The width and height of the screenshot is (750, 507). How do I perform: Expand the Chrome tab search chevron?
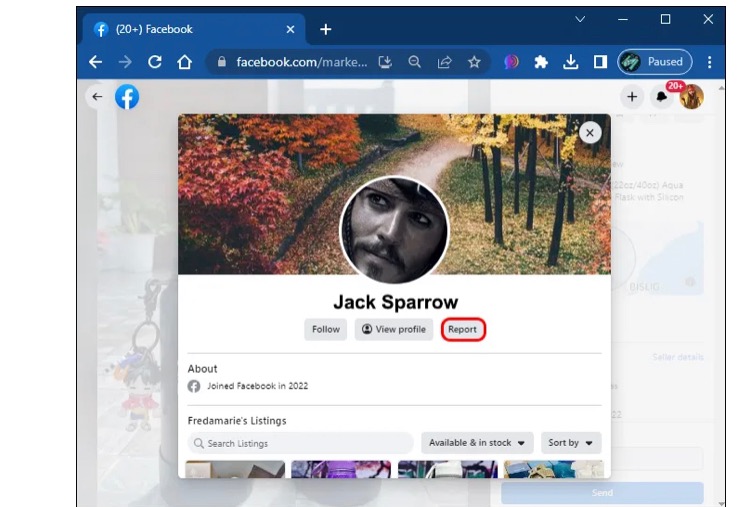click(x=580, y=20)
